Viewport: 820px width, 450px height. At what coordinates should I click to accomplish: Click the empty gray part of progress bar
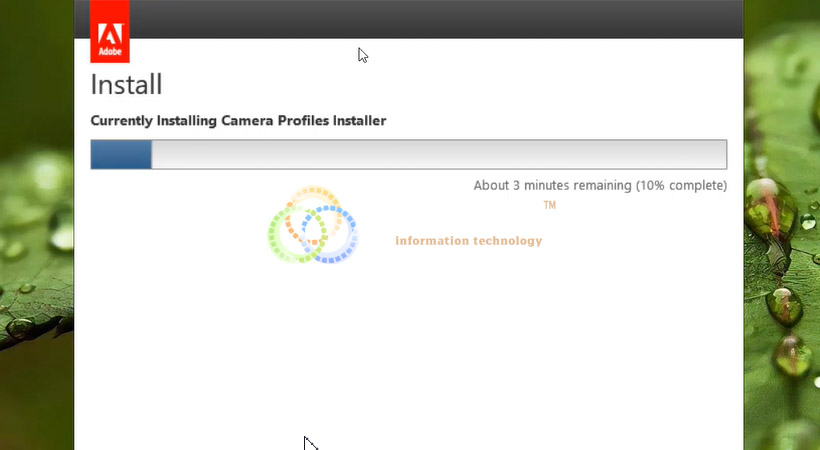[438, 155]
